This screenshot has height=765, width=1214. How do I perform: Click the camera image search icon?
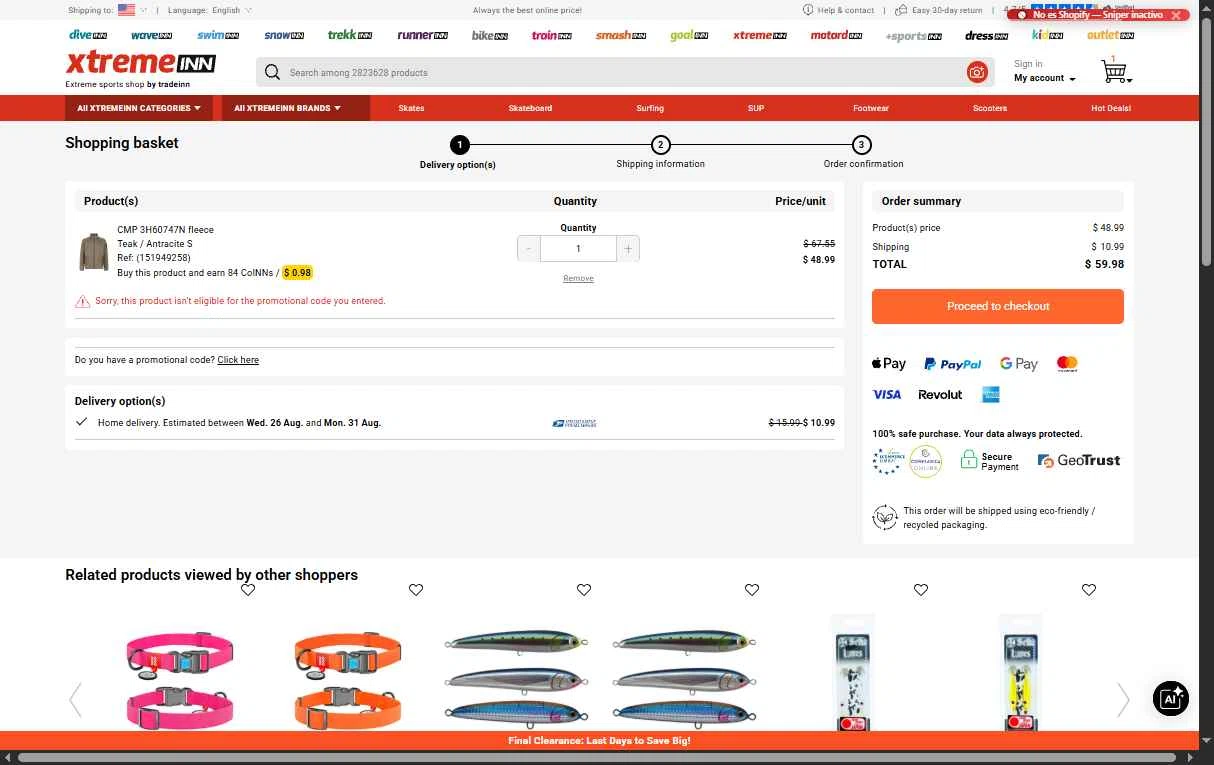coord(977,72)
